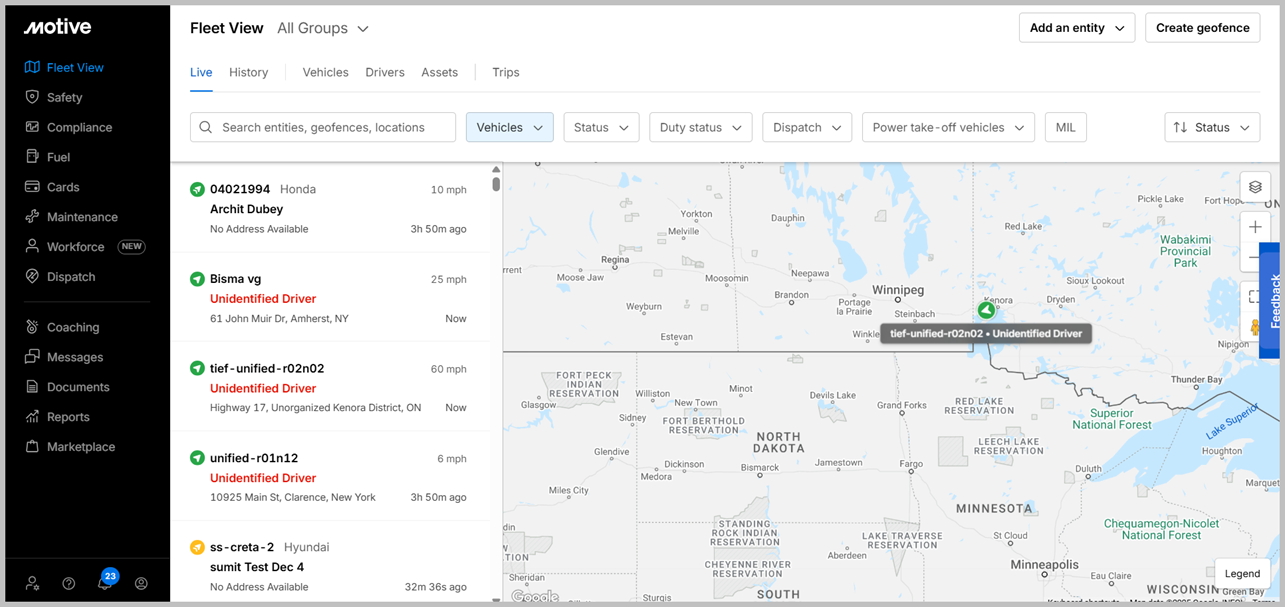Click Highway 17 Kenora District address

click(x=316, y=407)
